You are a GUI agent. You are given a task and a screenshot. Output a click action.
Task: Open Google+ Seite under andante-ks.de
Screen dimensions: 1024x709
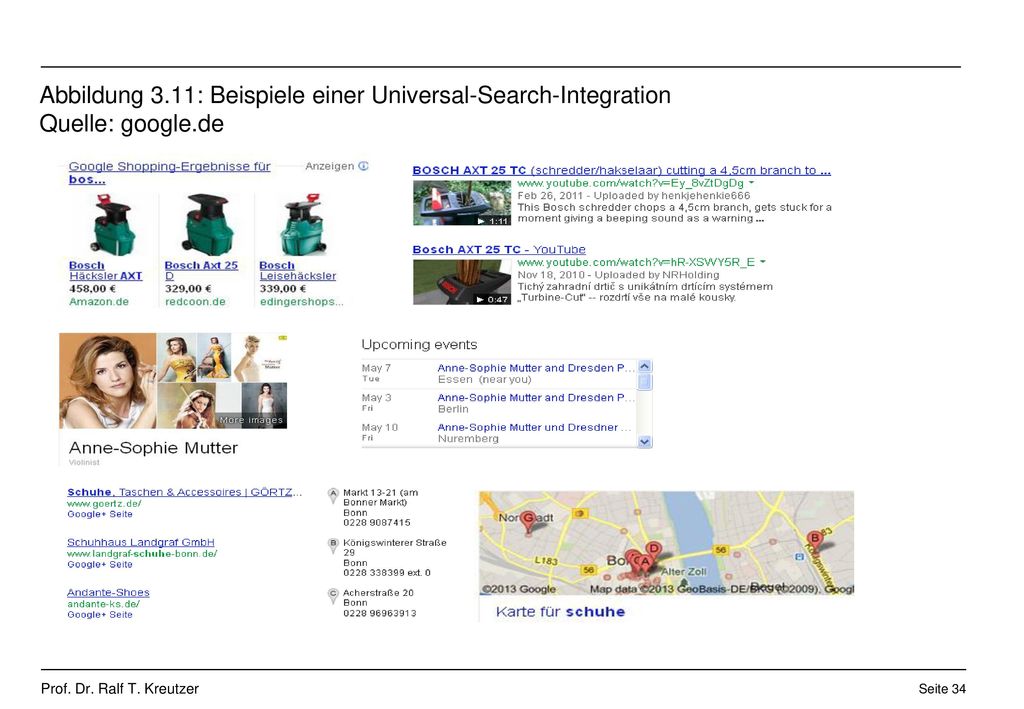tap(100, 615)
